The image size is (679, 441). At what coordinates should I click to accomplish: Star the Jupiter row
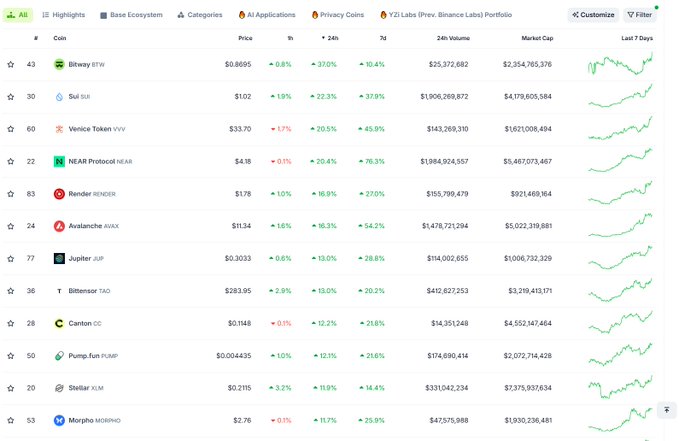pos(11,259)
